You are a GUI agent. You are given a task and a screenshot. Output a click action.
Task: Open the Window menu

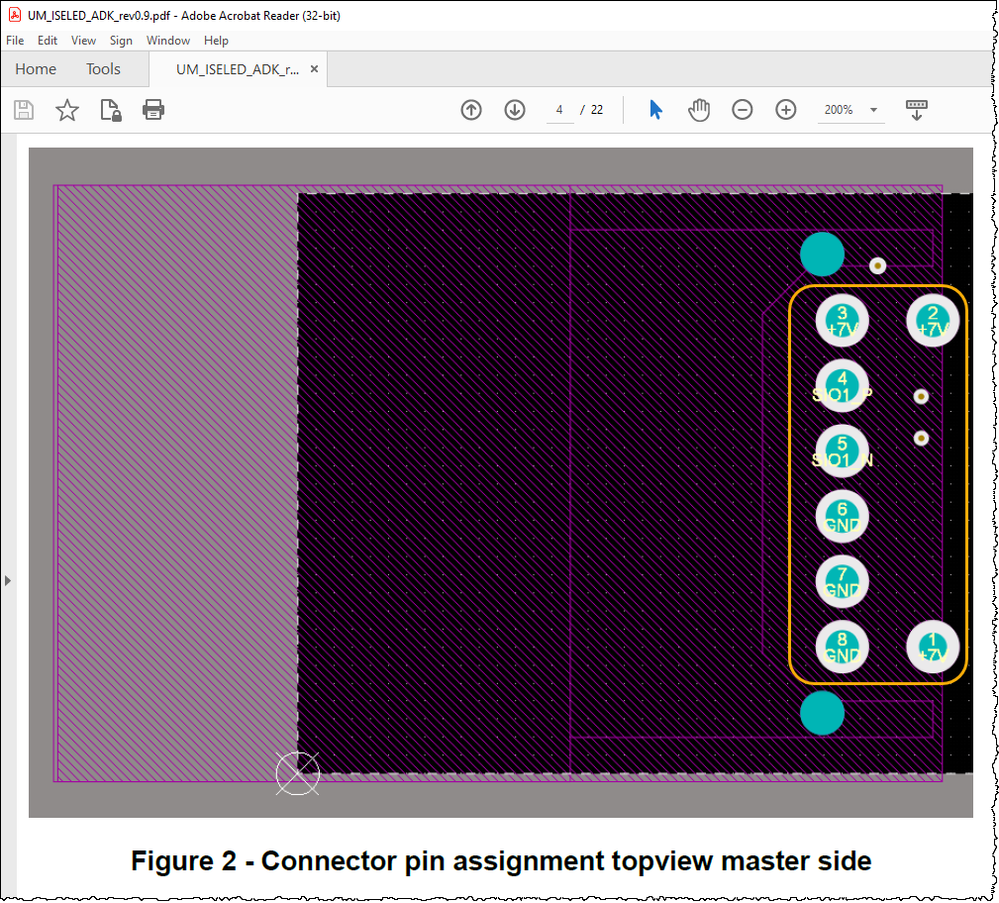168,40
